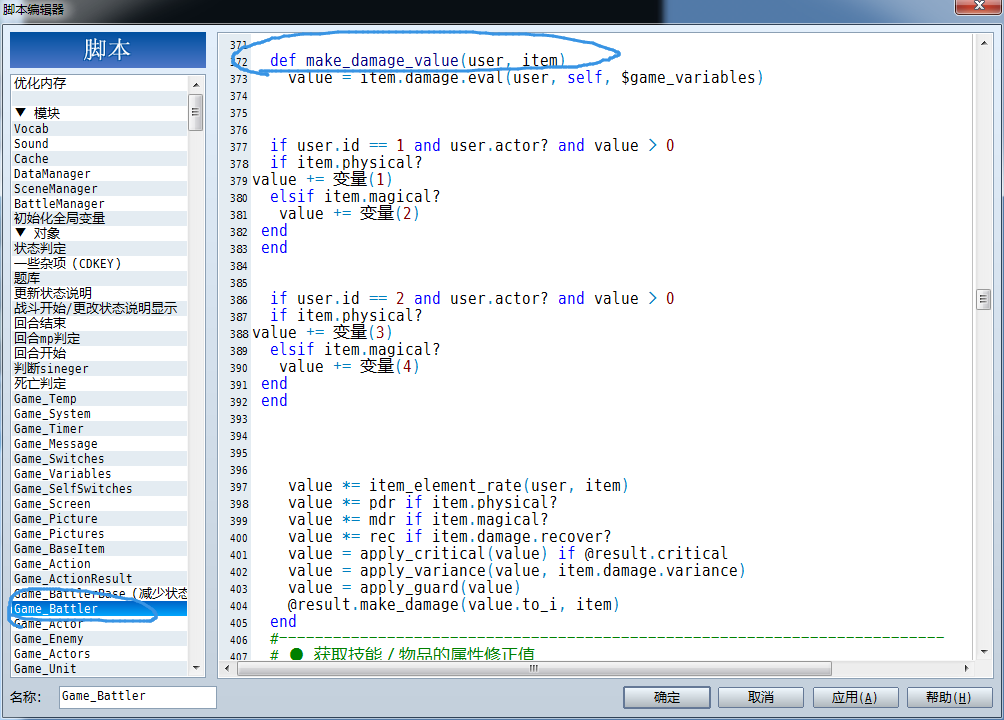
Task: Click the 名称 script name field
Action: pyautogui.click(x=138, y=696)
